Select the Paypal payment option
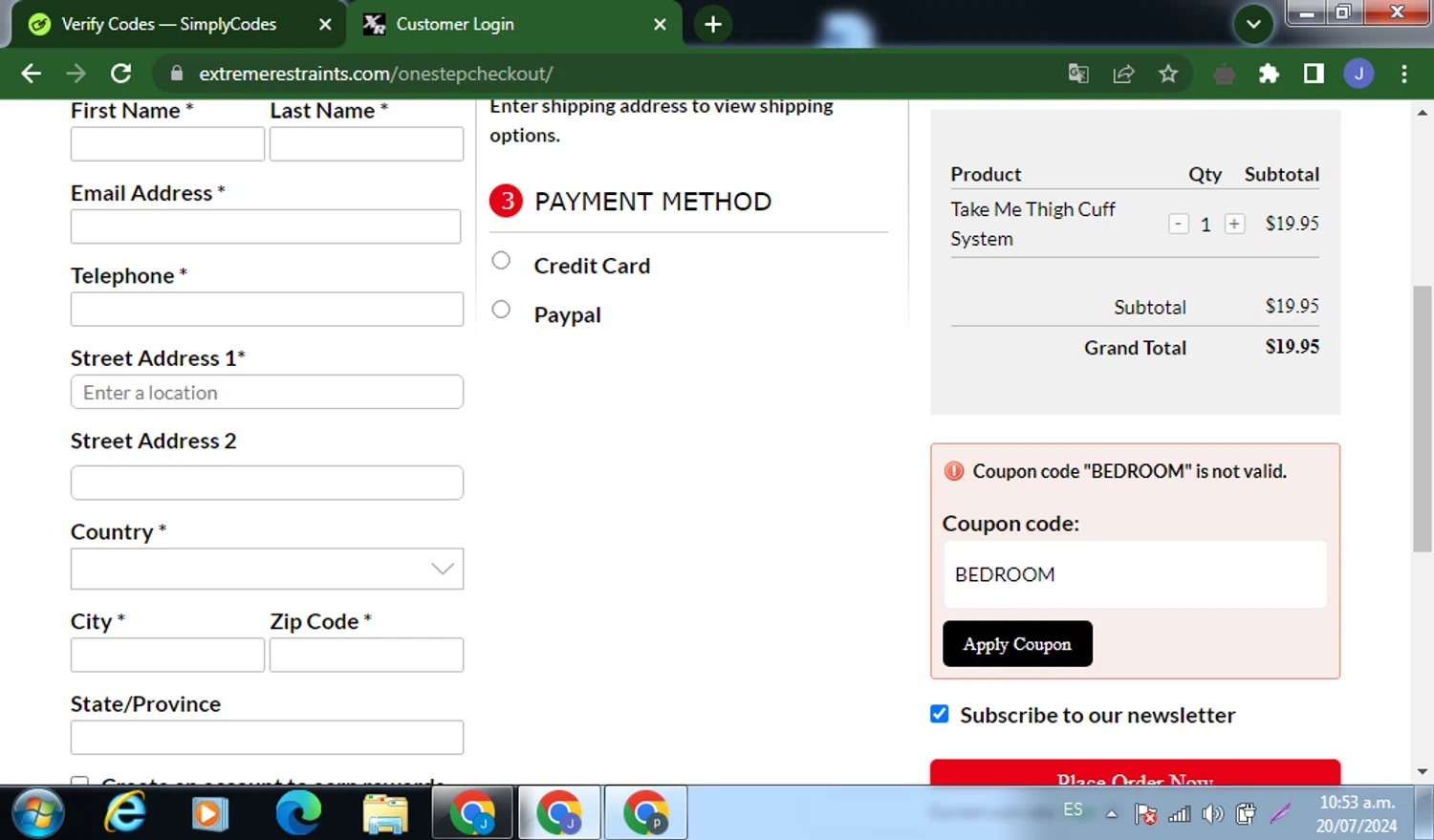 pos(501,309)
